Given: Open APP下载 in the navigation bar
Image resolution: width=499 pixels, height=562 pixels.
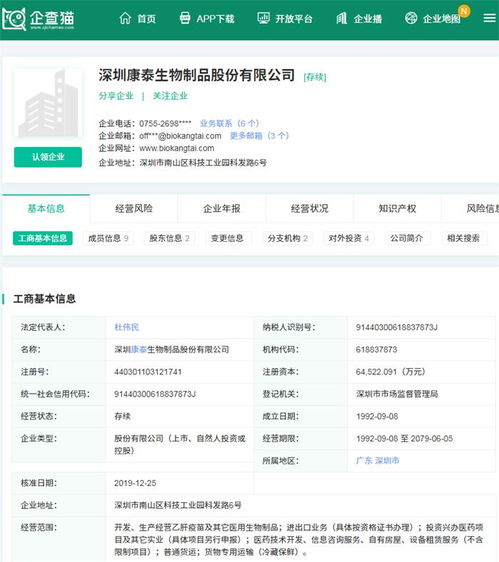Looking at the screenshot, I should click(x=215, y=19).
